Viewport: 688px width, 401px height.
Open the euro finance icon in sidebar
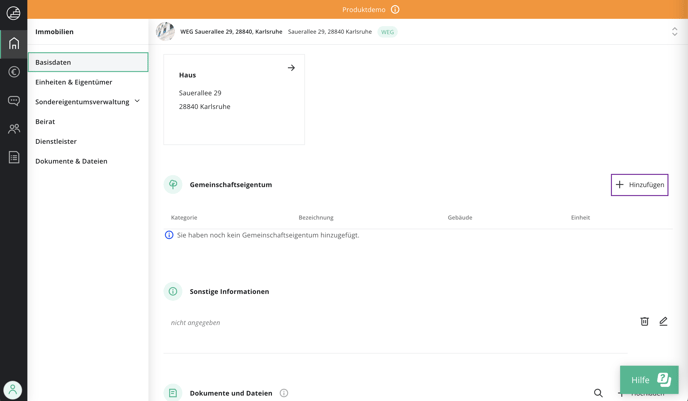click(14, 72)
